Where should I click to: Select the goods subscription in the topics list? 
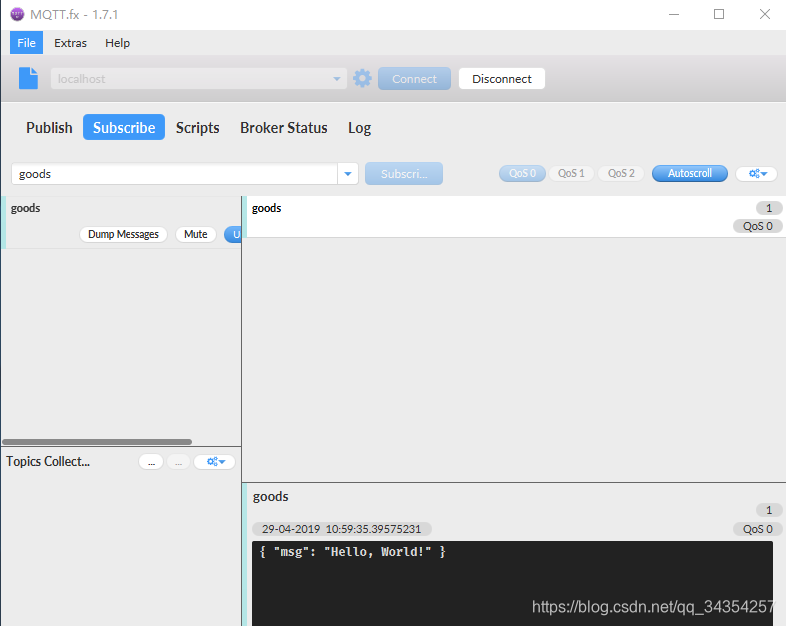[x=121, y=222]
